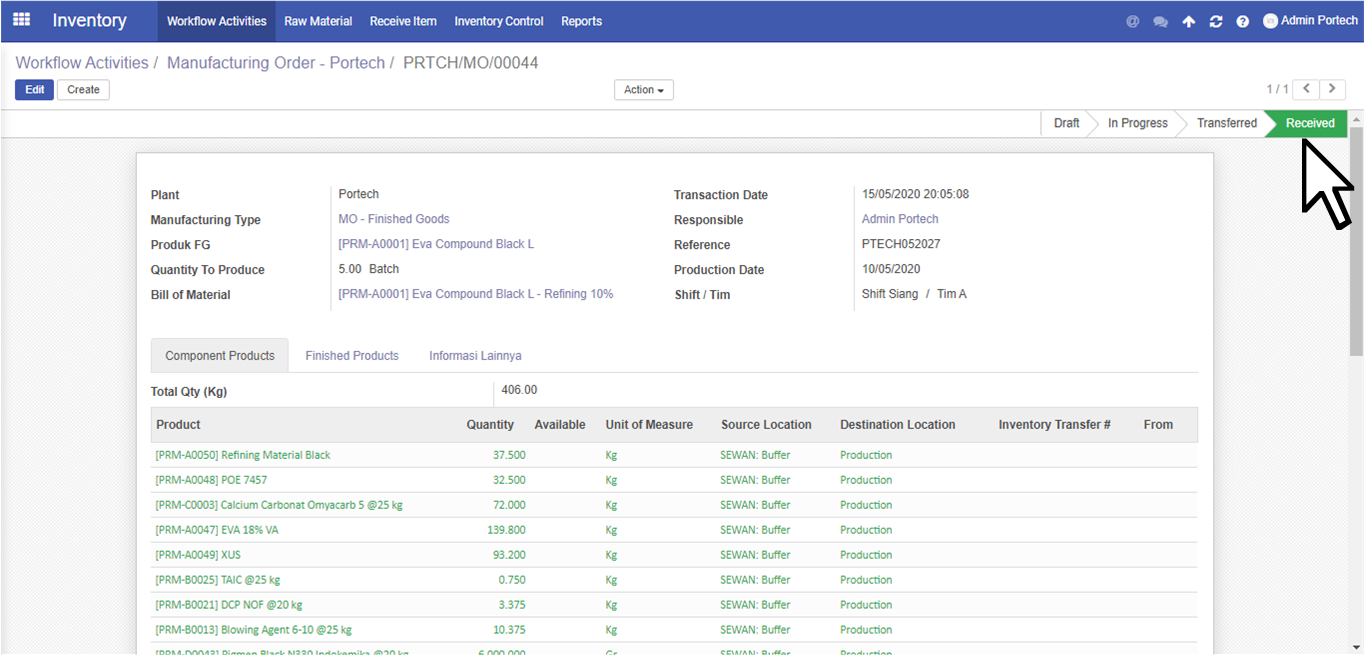Click the @ mentions icon
This screenshot has width=1365, height=656.
click(1133, 21)
